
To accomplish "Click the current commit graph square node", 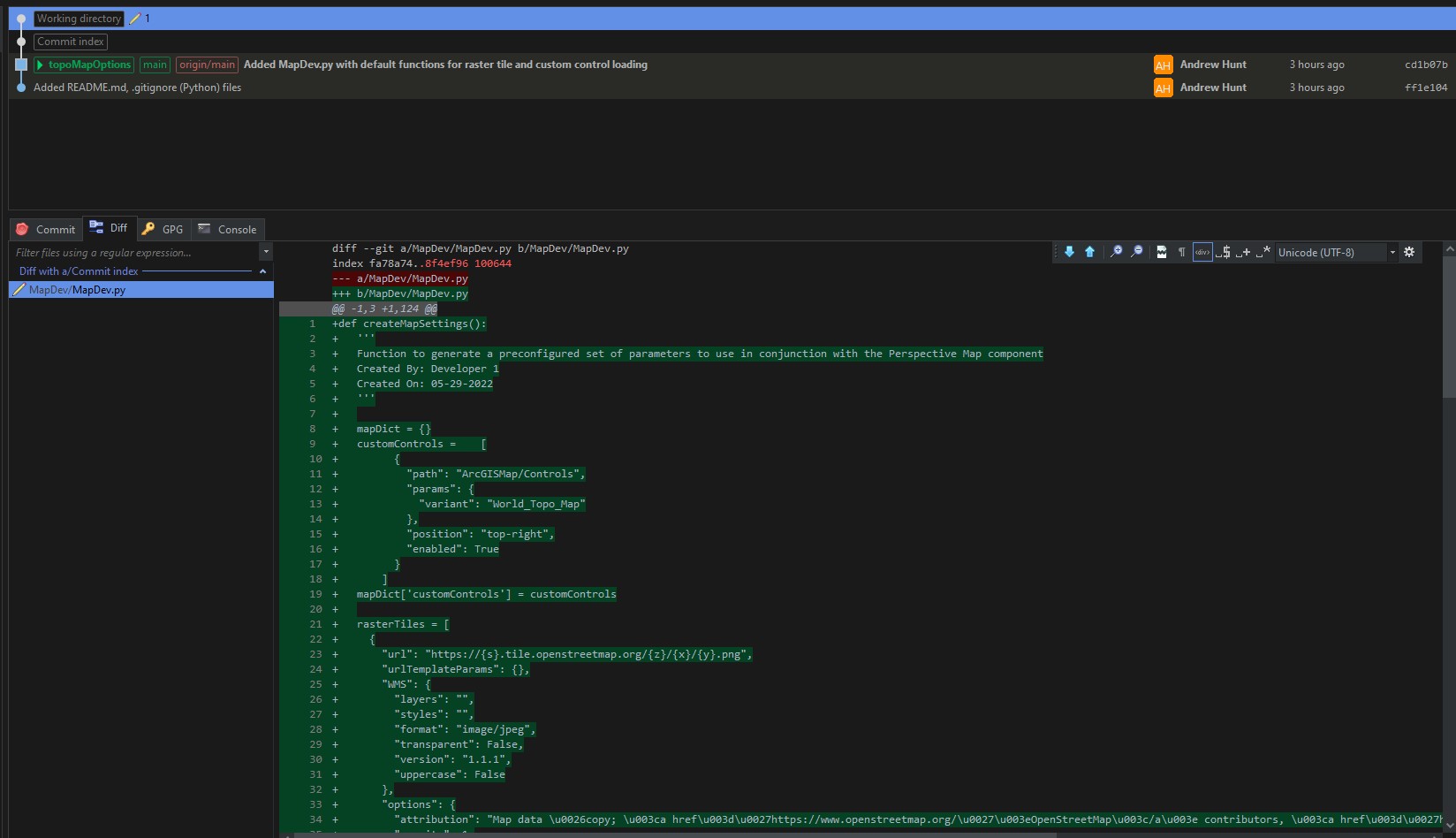I will point(21,65).
